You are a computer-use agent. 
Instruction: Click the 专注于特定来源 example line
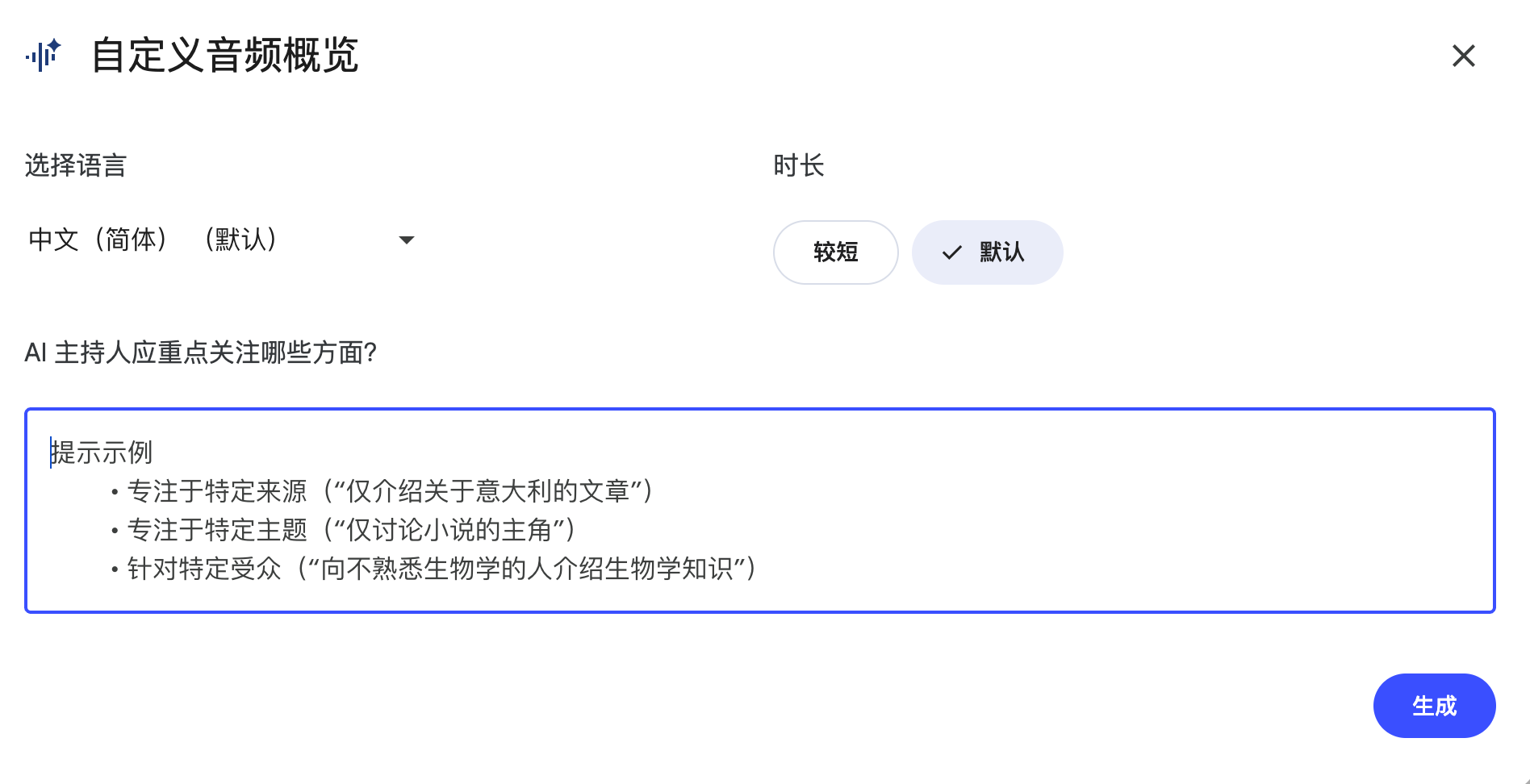click(383, 491)
